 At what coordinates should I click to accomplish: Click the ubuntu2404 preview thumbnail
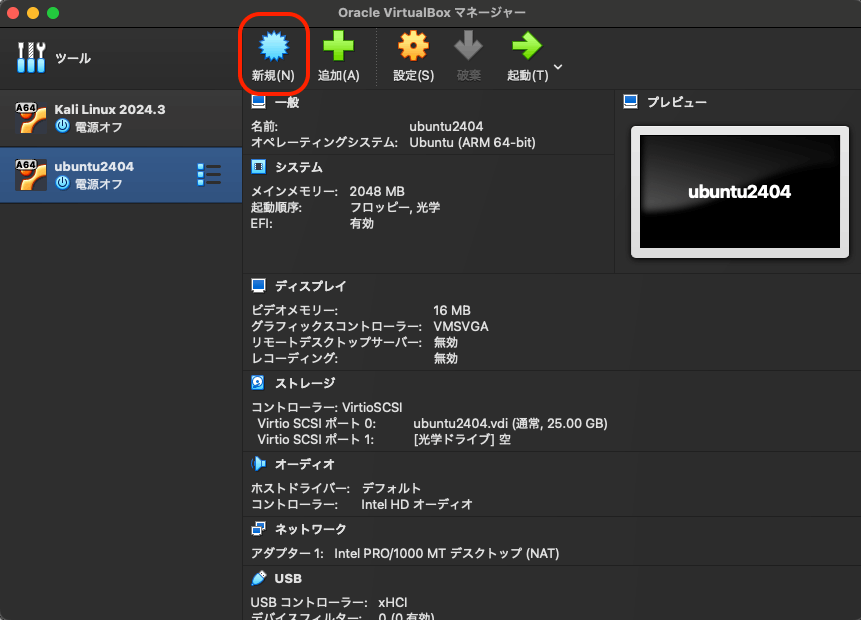click(740, 192)
